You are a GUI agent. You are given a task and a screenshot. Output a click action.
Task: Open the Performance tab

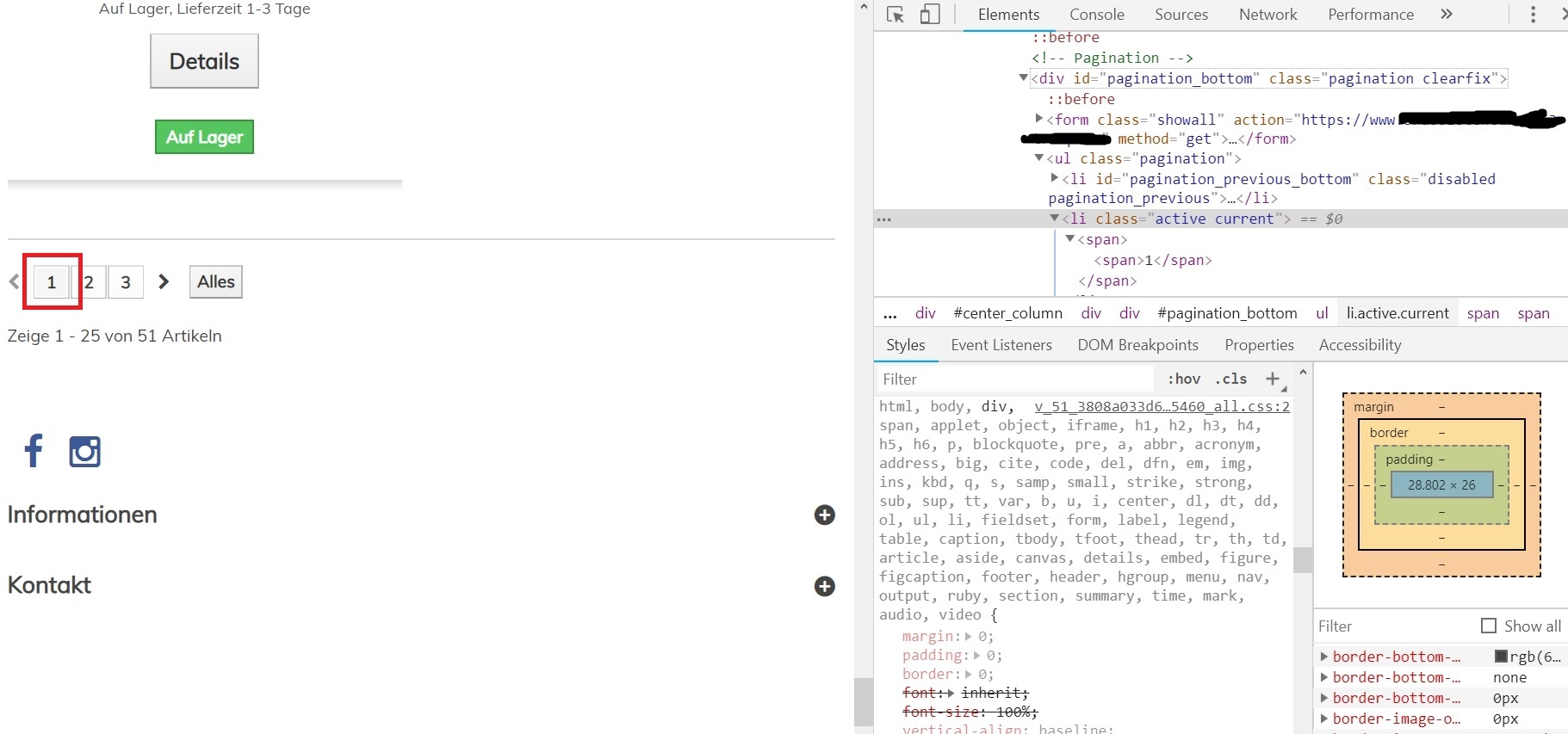tap(1371, 15)
